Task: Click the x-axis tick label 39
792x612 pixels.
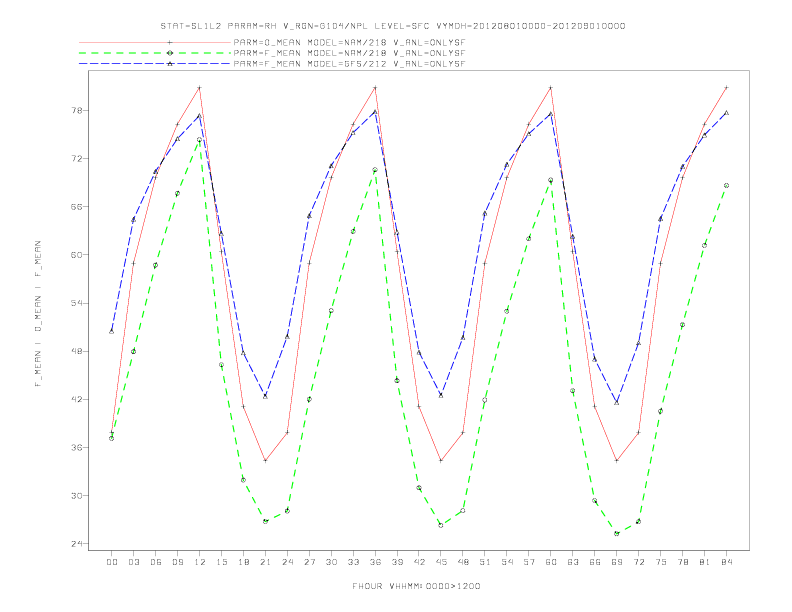Action: (397, 562)
